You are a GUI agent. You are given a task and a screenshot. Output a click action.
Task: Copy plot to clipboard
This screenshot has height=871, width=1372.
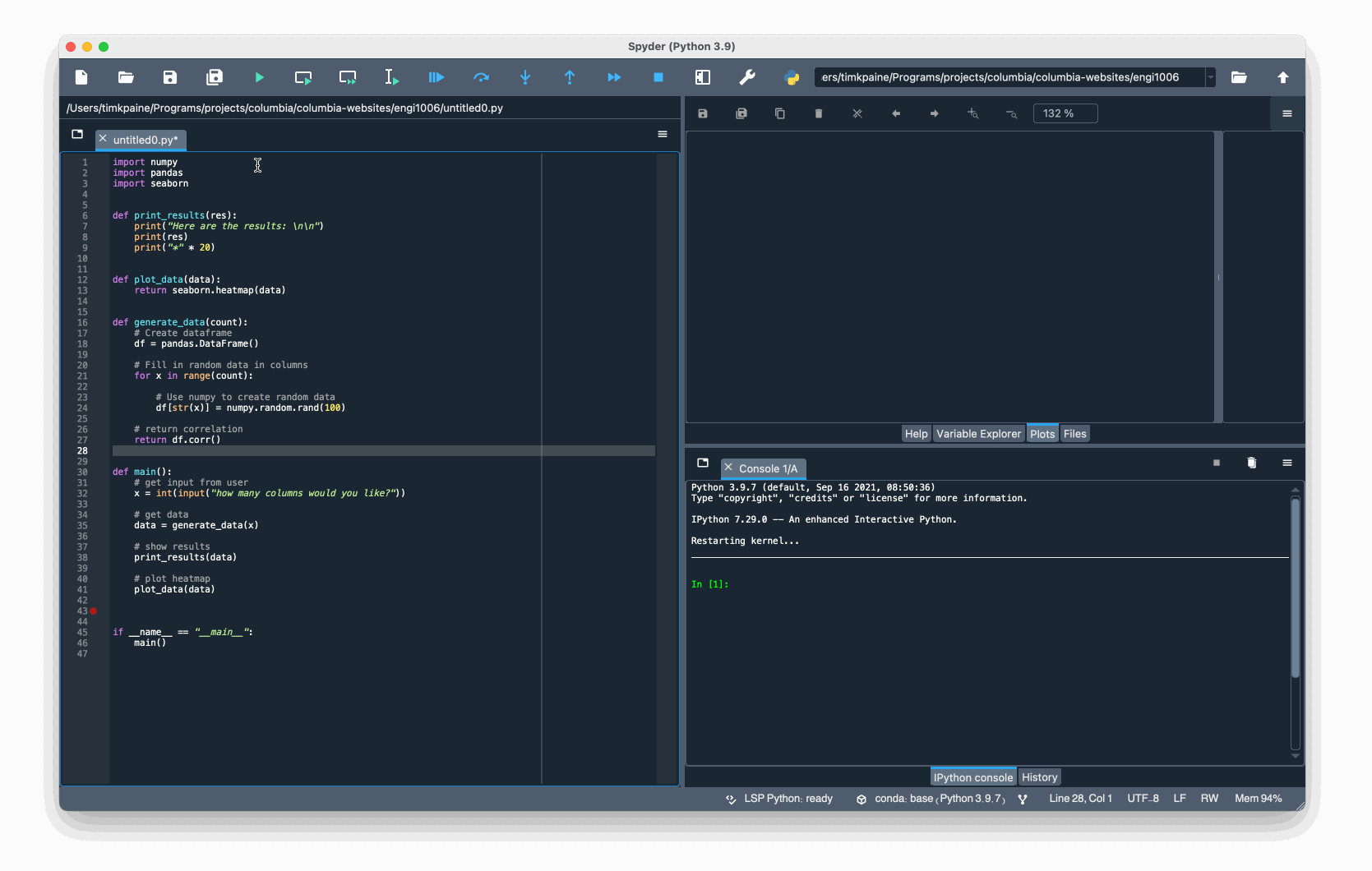780,113
